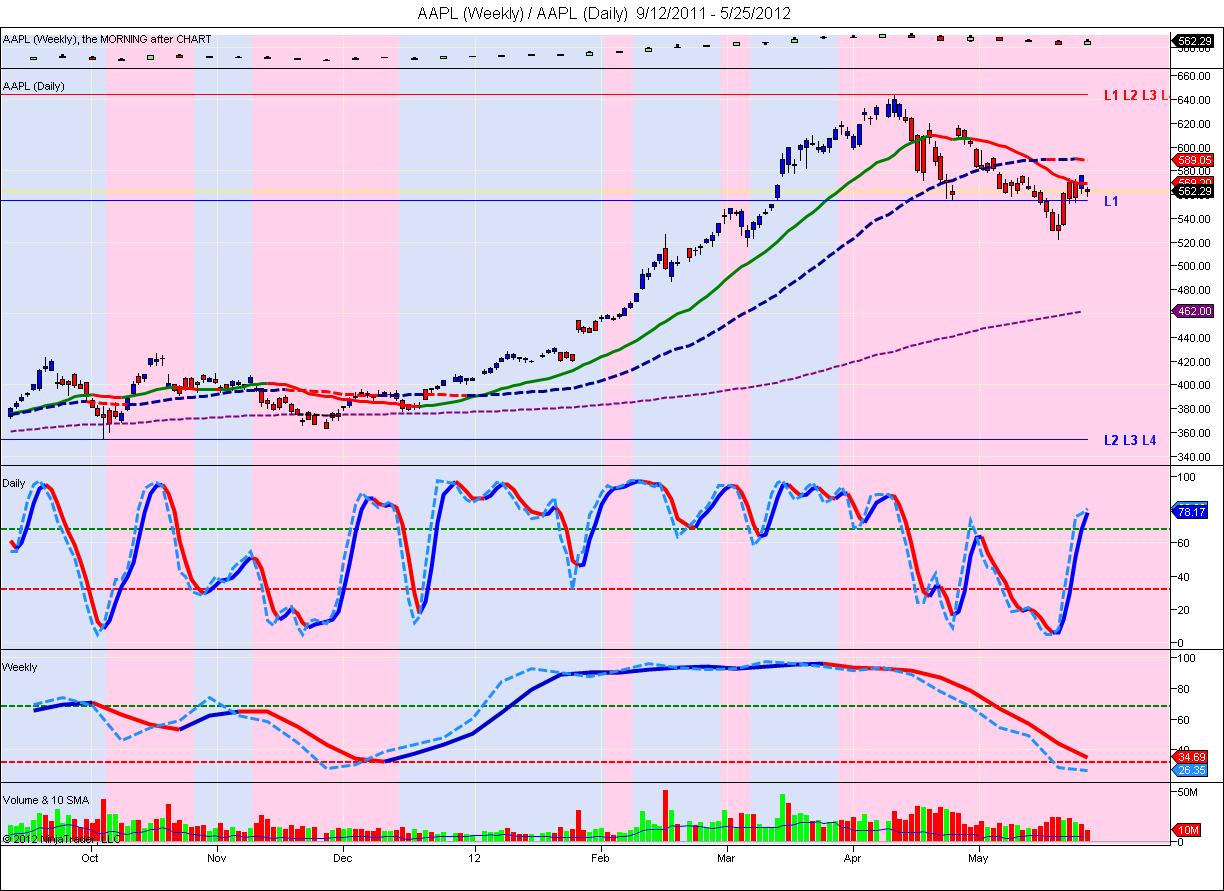Select the 'Oct' label on the time axis
Image resolution: width=1224 pixels, height=891 pixels.
[90, 858]
